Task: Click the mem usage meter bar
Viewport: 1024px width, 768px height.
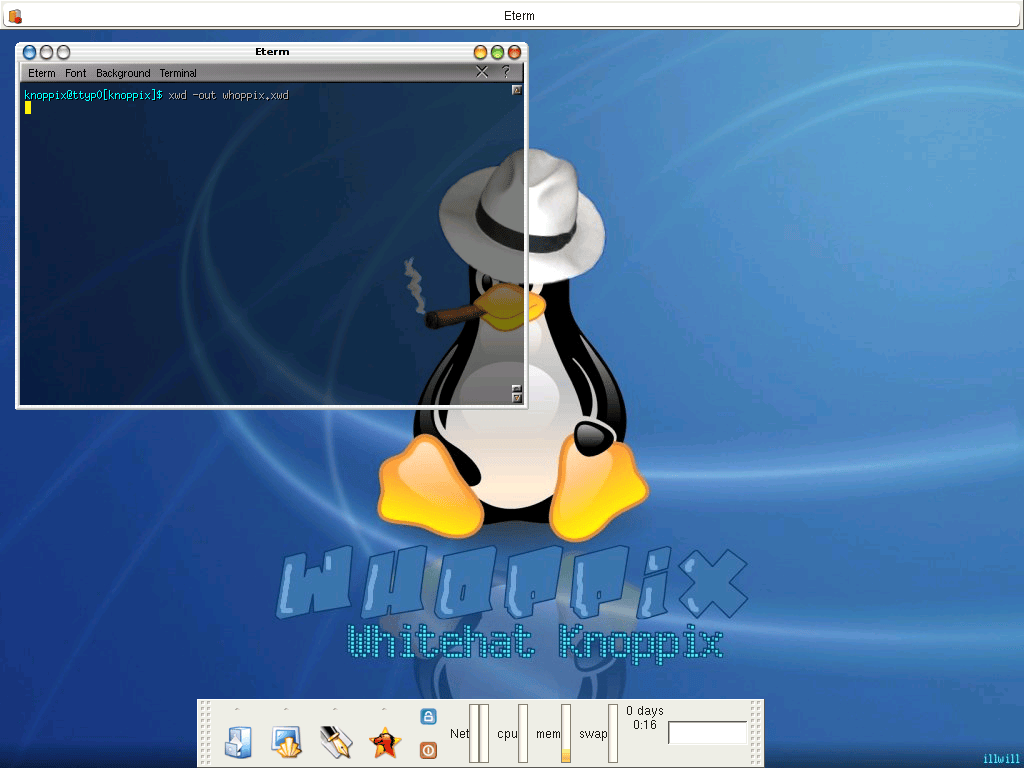Action: (x=566, y=733)
